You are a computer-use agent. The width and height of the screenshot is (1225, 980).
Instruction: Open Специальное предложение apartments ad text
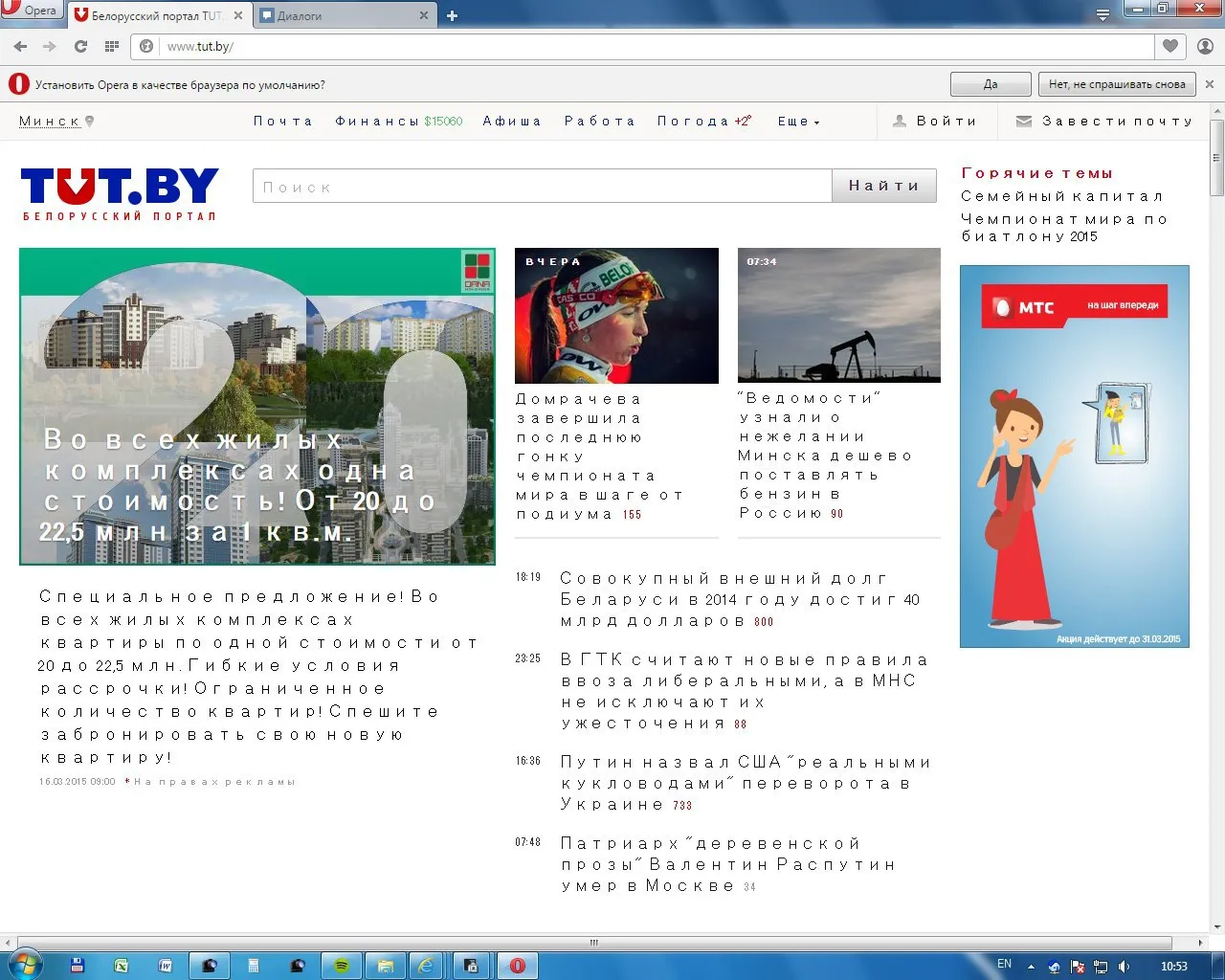click(258, 677)
